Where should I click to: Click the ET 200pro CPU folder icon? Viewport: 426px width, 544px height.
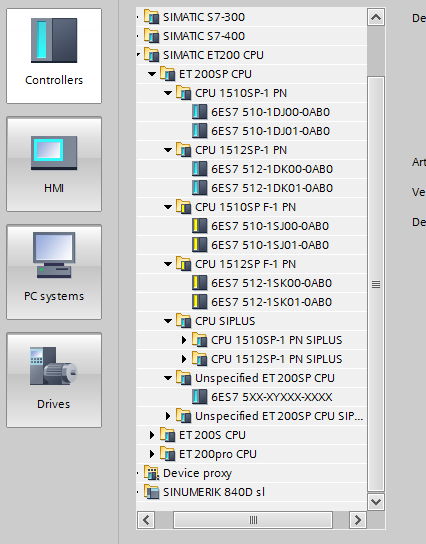click(x=168, y=454)
